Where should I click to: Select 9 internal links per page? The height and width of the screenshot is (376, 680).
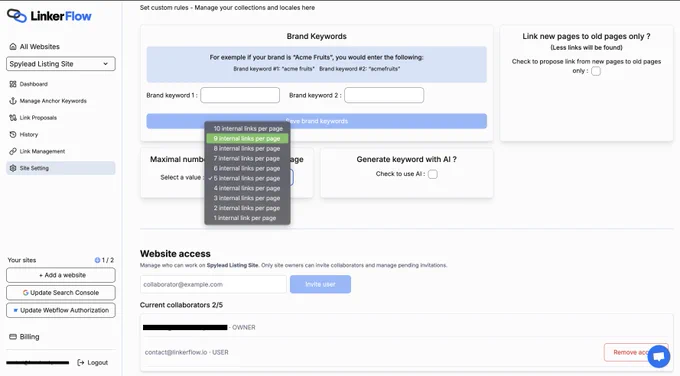247,138
